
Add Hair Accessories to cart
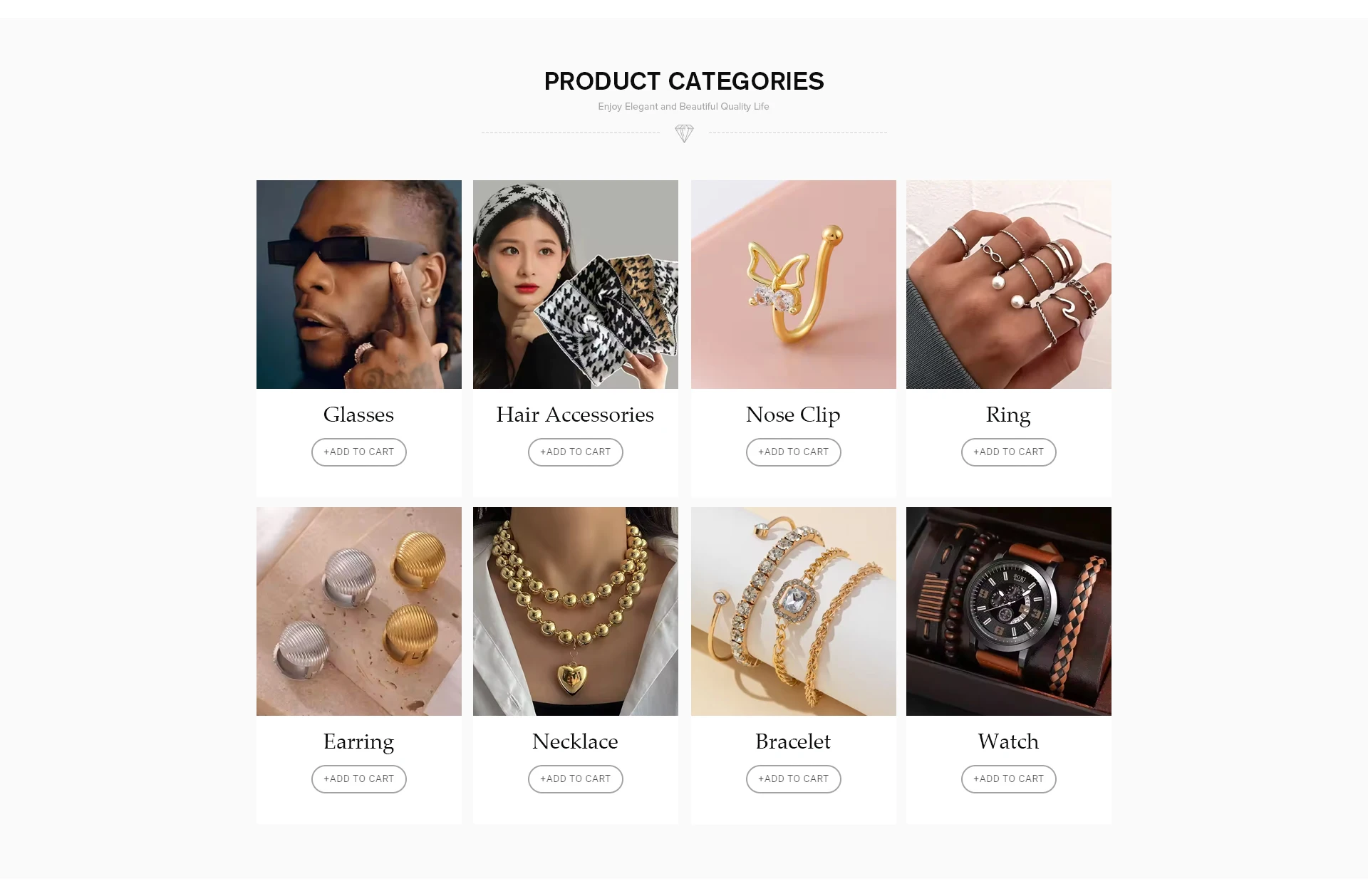click(576, 452)
